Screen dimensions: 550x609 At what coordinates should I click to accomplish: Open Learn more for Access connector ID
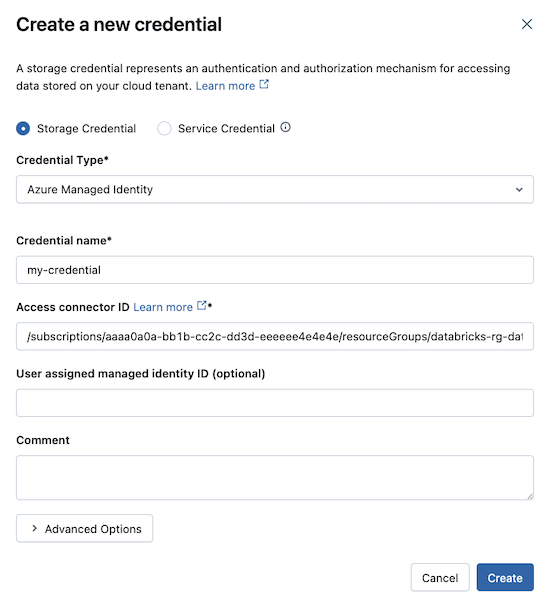(x=163, y=307)
